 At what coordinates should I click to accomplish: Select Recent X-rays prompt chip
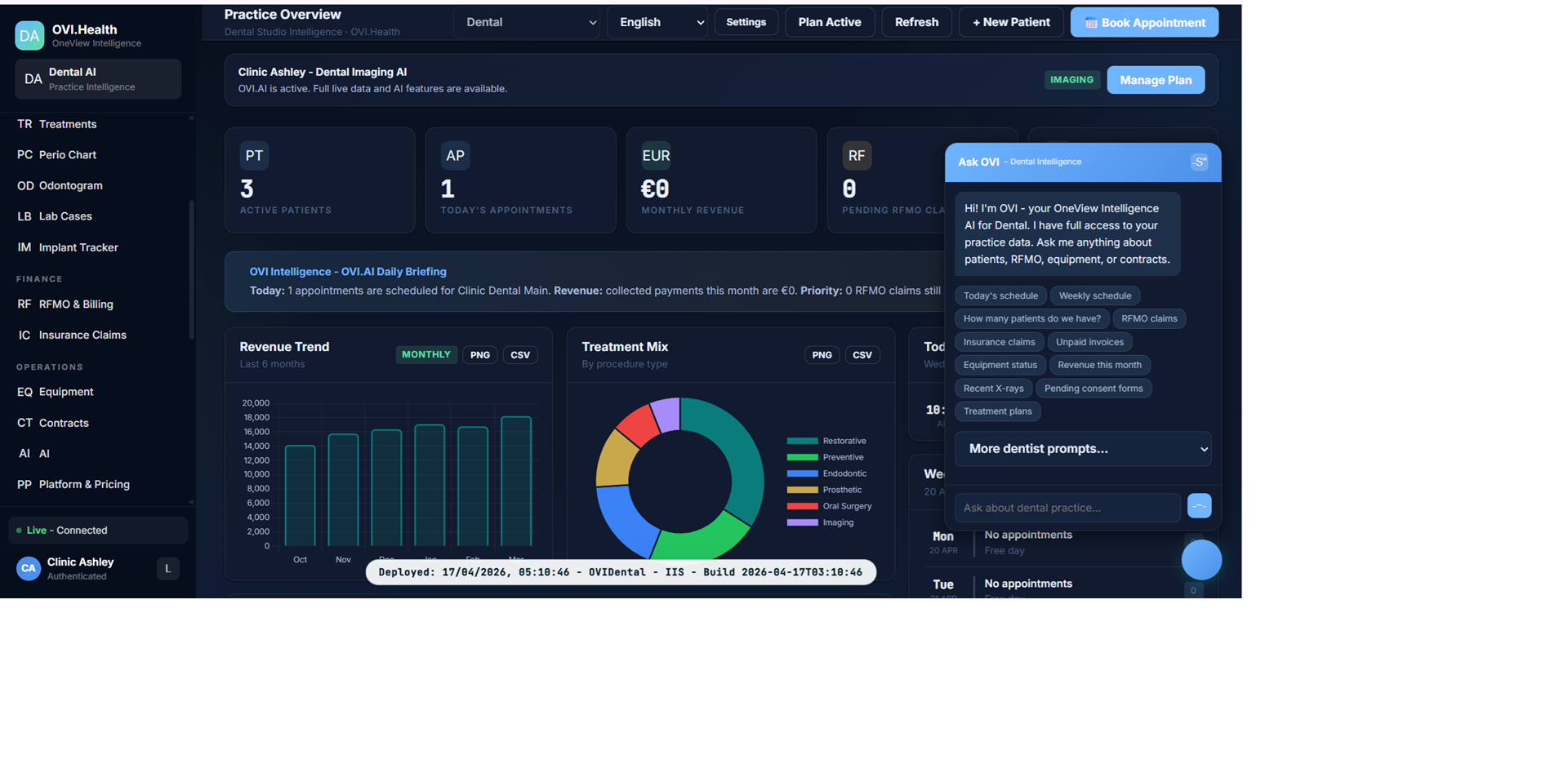click(993, 389)
